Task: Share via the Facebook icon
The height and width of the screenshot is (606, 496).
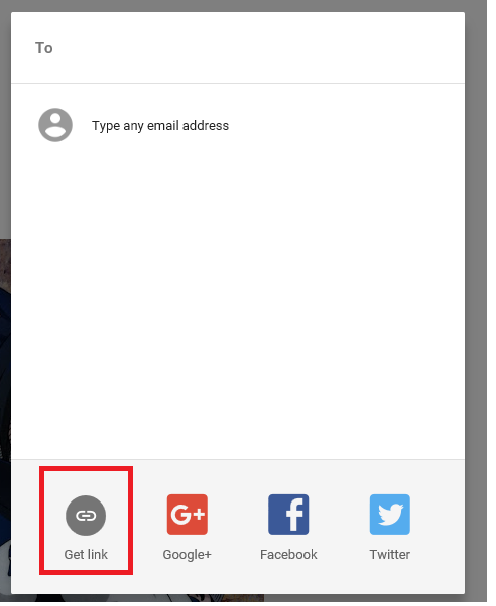Action: 288,514
